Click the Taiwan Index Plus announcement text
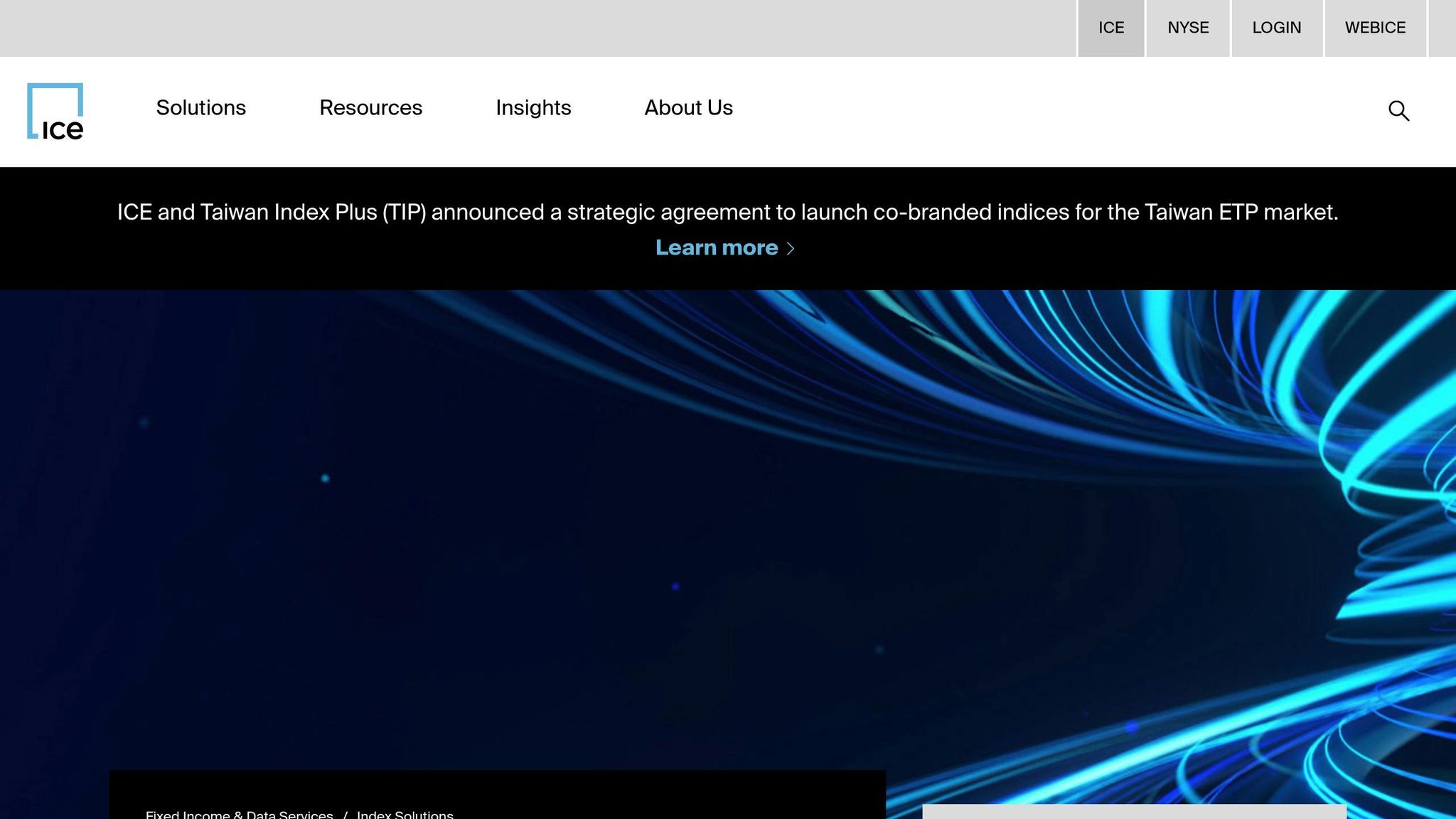 point(727,212)
